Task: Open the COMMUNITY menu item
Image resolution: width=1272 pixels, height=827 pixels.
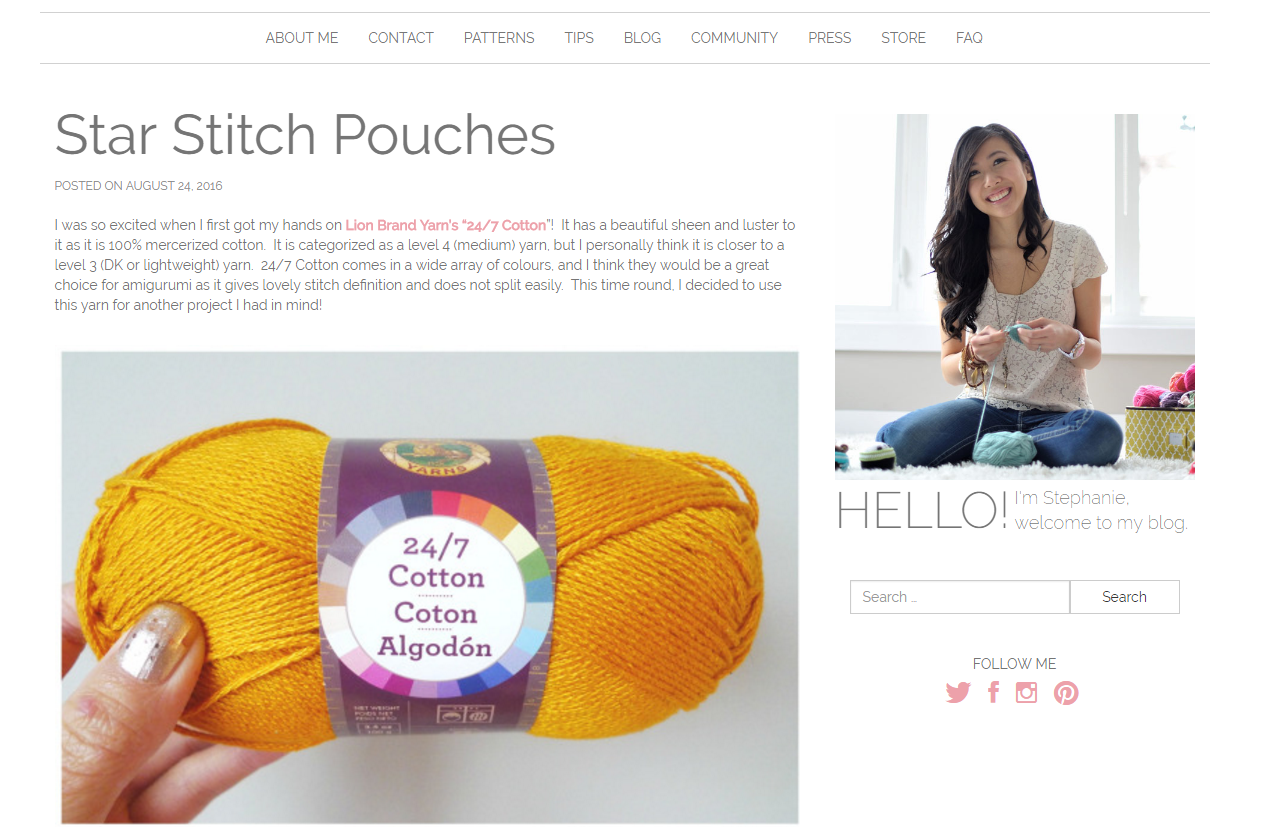Action: tap(734, 38)
